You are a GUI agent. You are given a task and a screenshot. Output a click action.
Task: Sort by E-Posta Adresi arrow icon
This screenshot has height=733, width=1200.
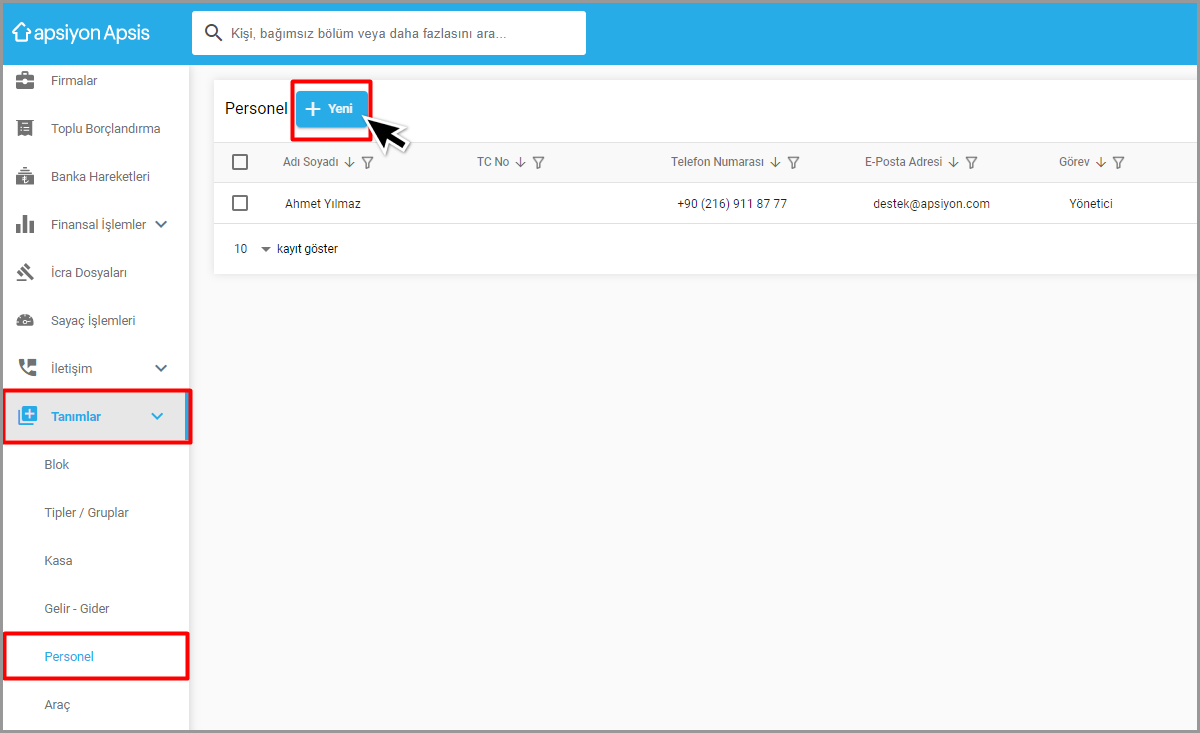(x=953, y=162)
